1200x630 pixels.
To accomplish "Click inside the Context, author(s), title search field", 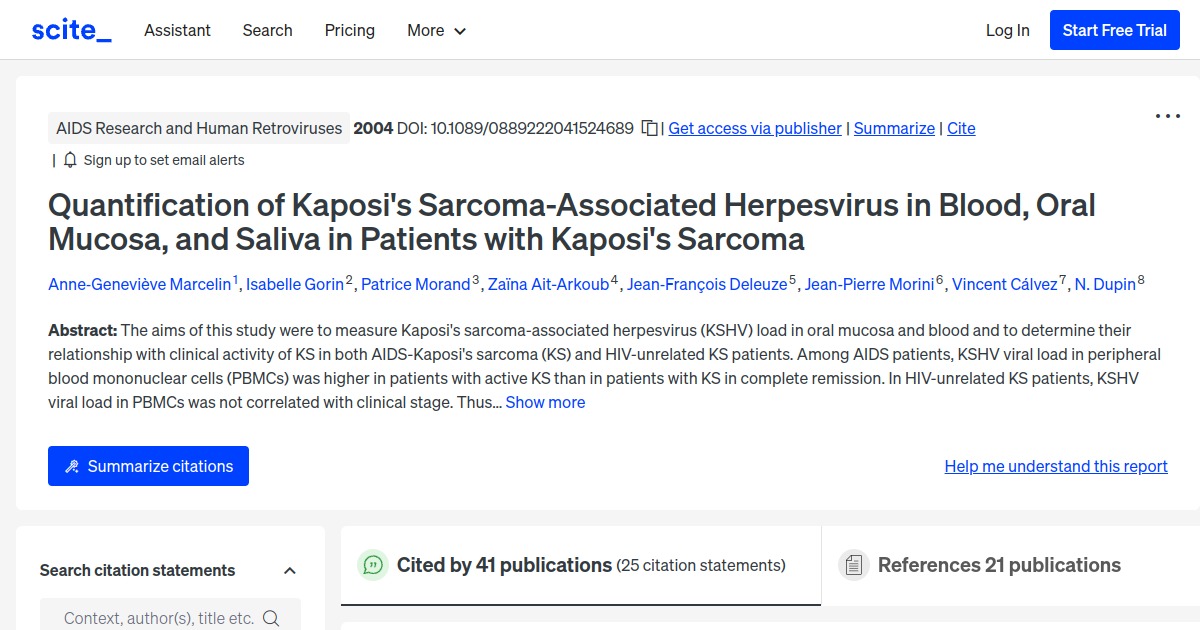I will [160, 617].
